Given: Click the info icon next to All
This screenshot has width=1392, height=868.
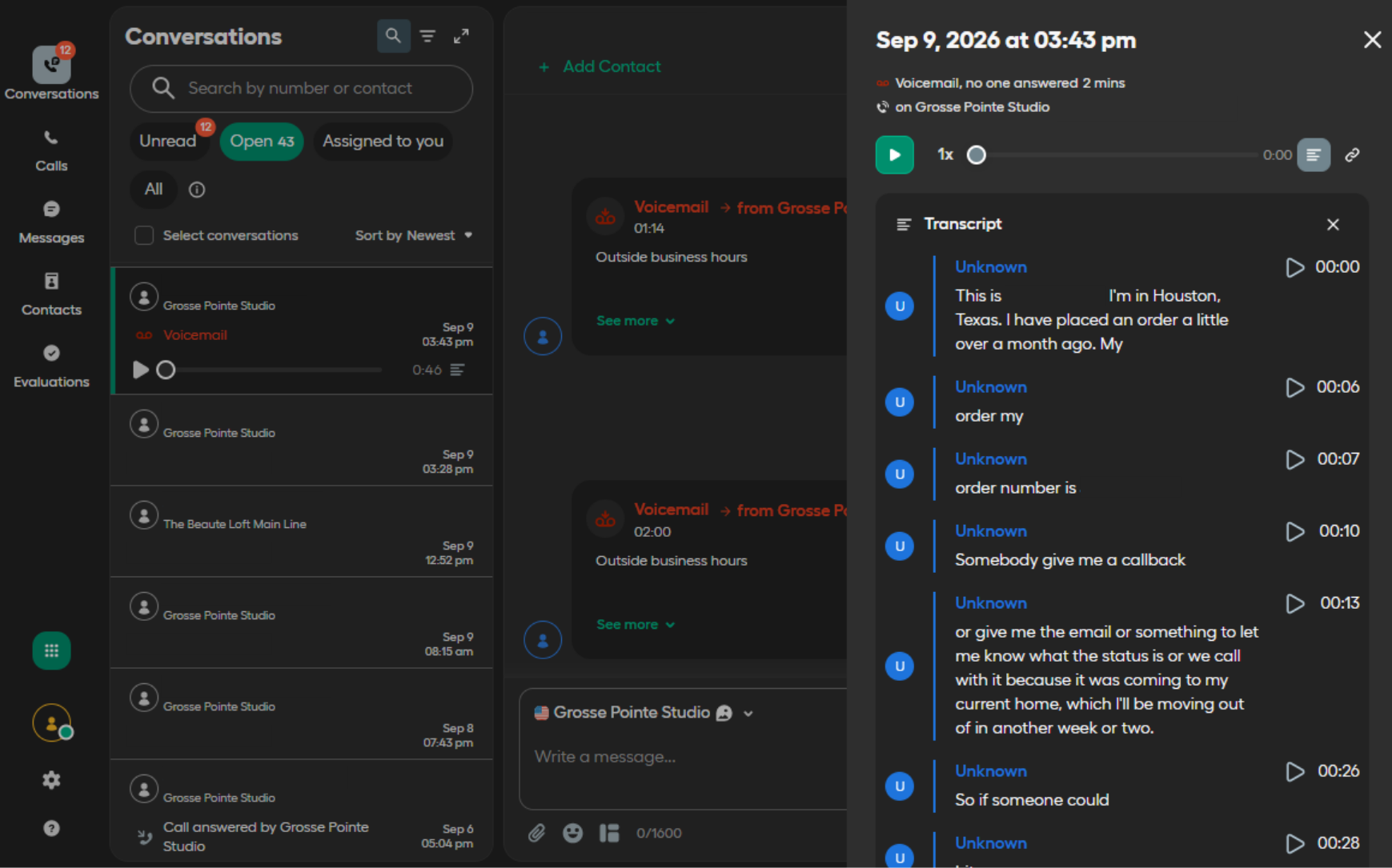Looking at the screenshot, I should pos(197,190).
